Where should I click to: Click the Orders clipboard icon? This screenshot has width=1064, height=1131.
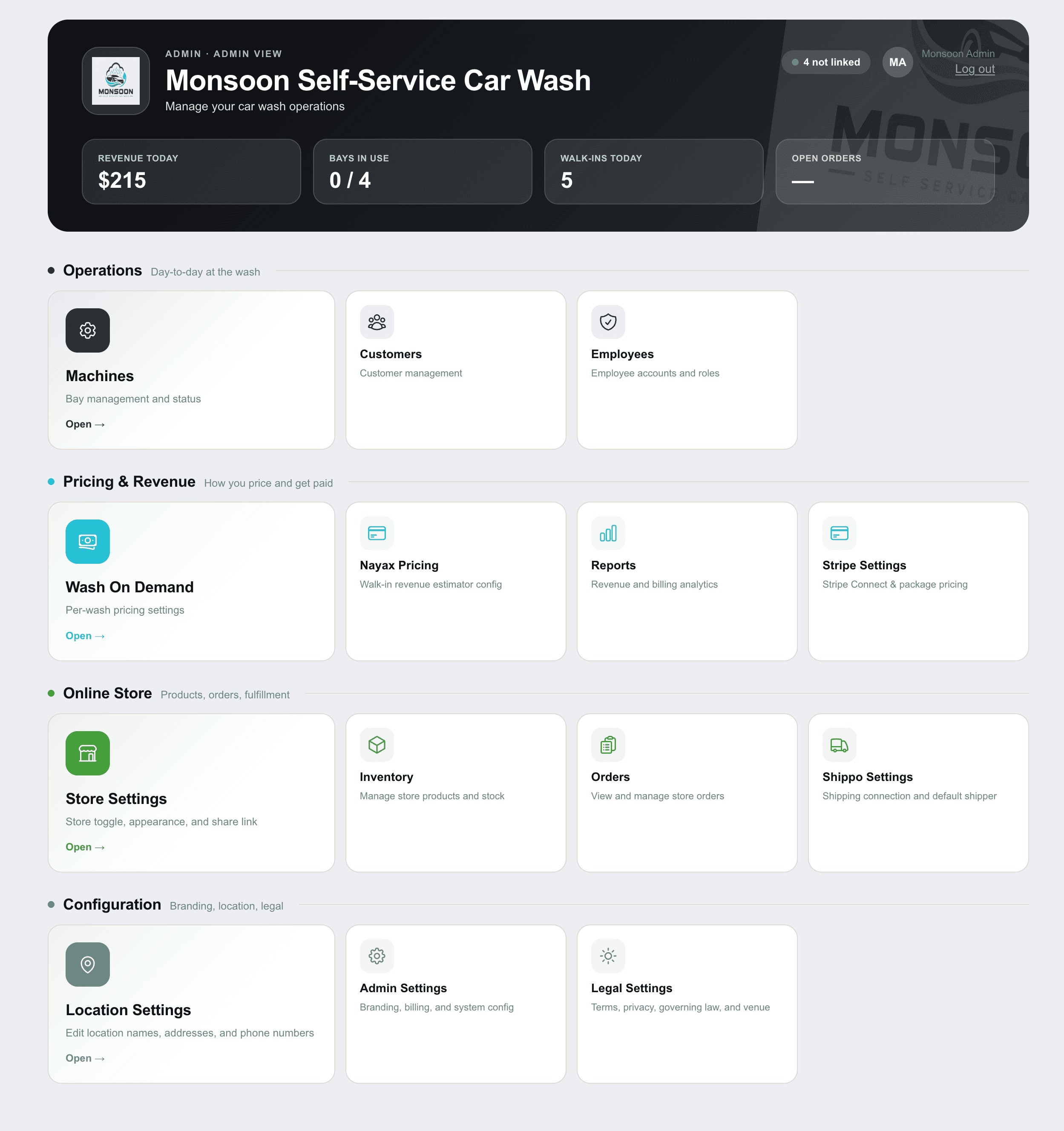pyautogui.click(x=608, y=745)
